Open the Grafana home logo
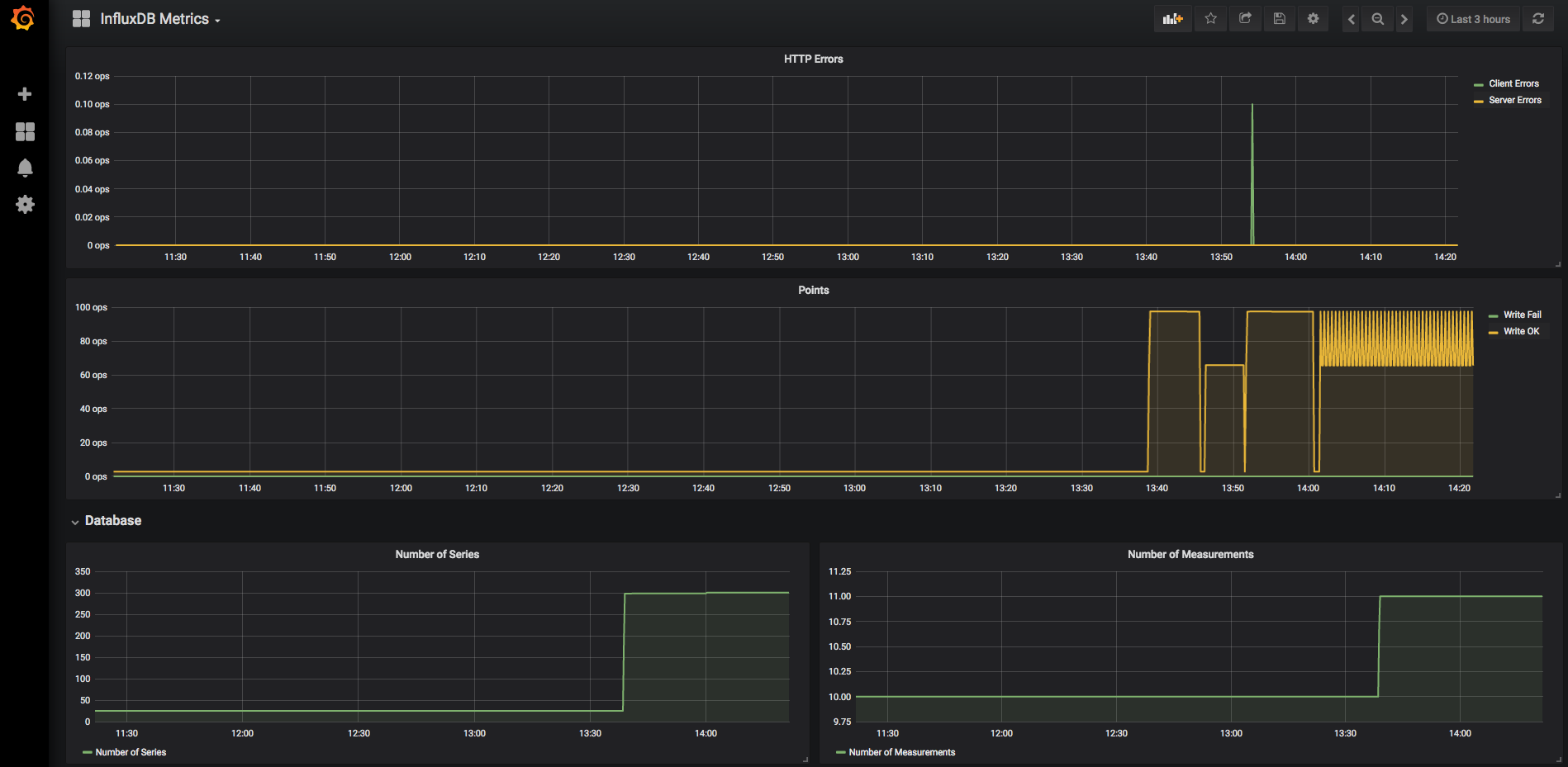This screenshot has width=1568, height=767. 23,18
